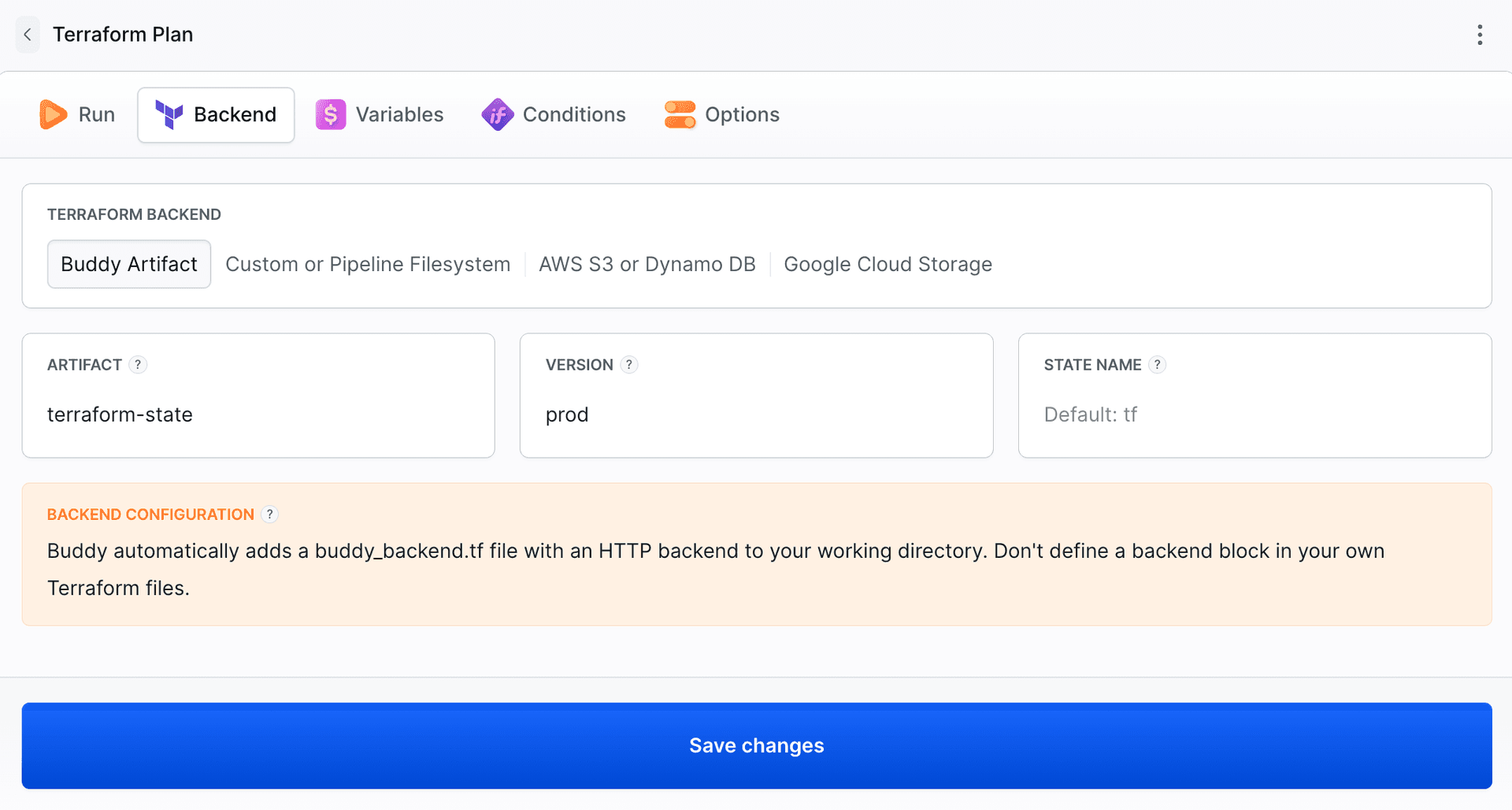This screenshot has height=810, width=1512.
Task: Open the Variables tab
Action: 380,115
